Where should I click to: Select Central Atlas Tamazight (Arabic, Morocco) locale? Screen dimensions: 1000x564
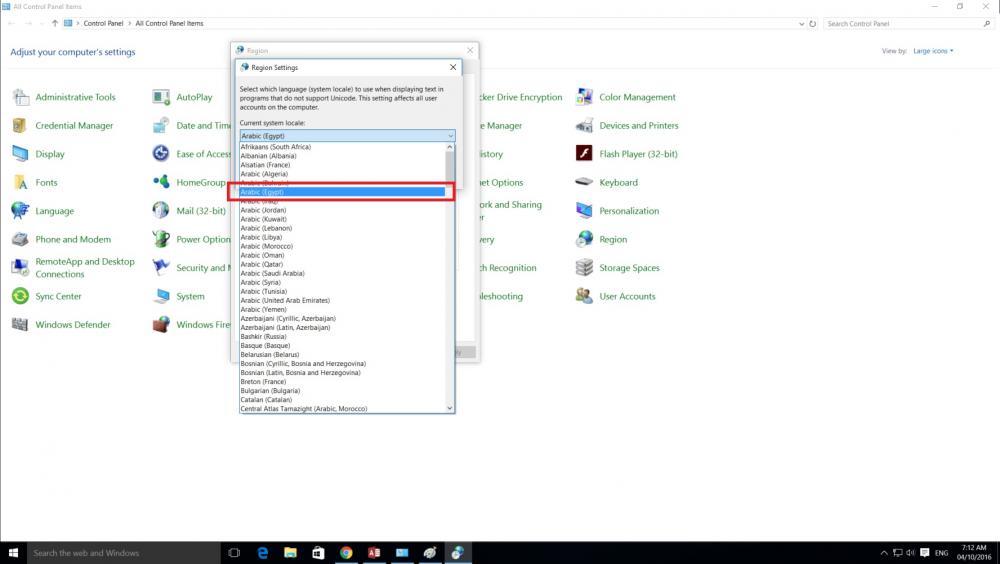pos(342,408)
